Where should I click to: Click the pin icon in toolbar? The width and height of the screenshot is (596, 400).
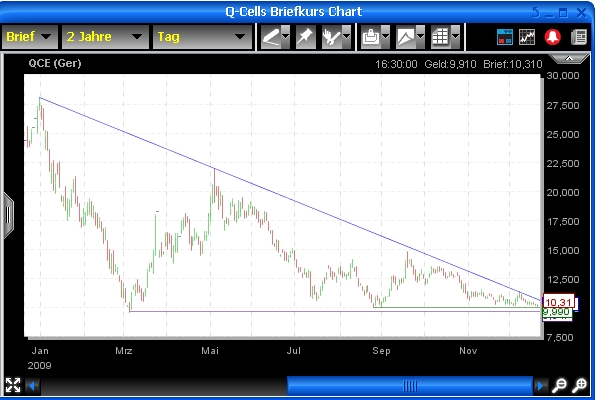[305, 37]
